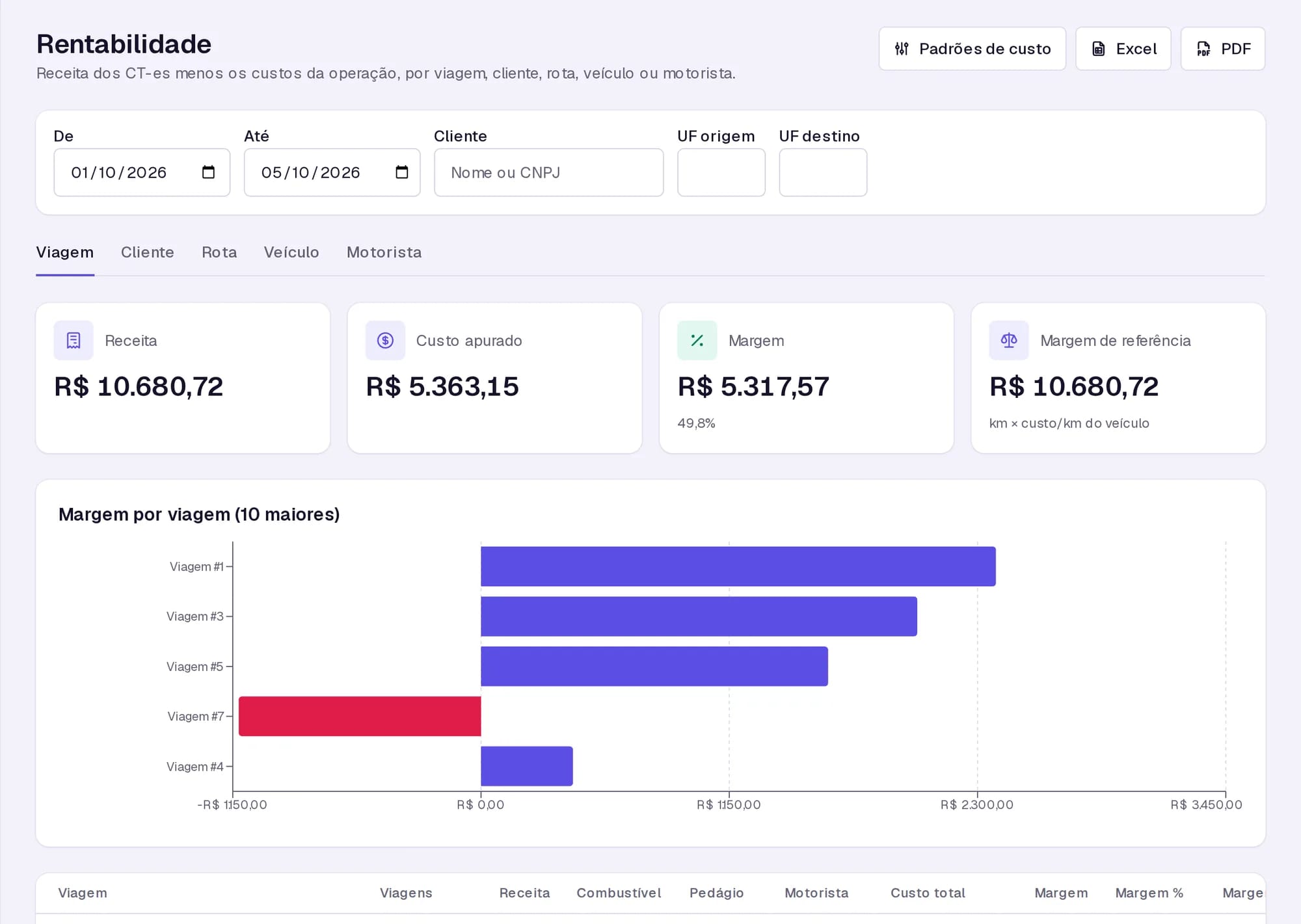This screenshot has height=924, width=1301.
Task: Click the UF origem input
Action: [721, 172]
